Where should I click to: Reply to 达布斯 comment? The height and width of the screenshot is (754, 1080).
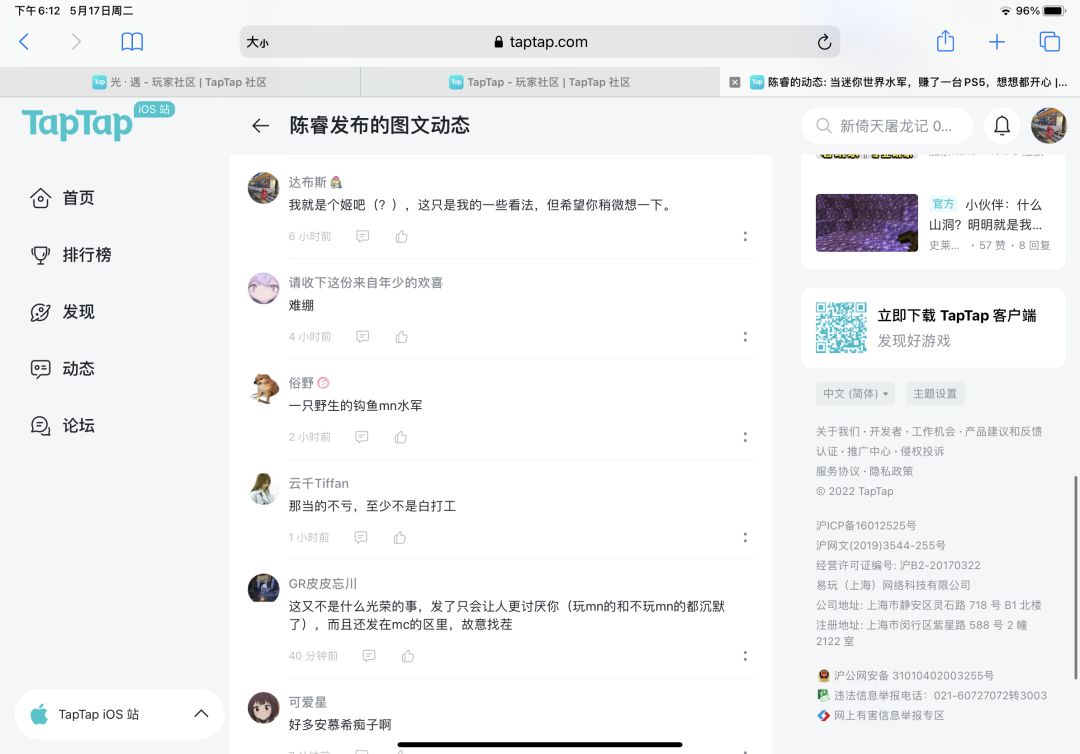click(362, 236)
